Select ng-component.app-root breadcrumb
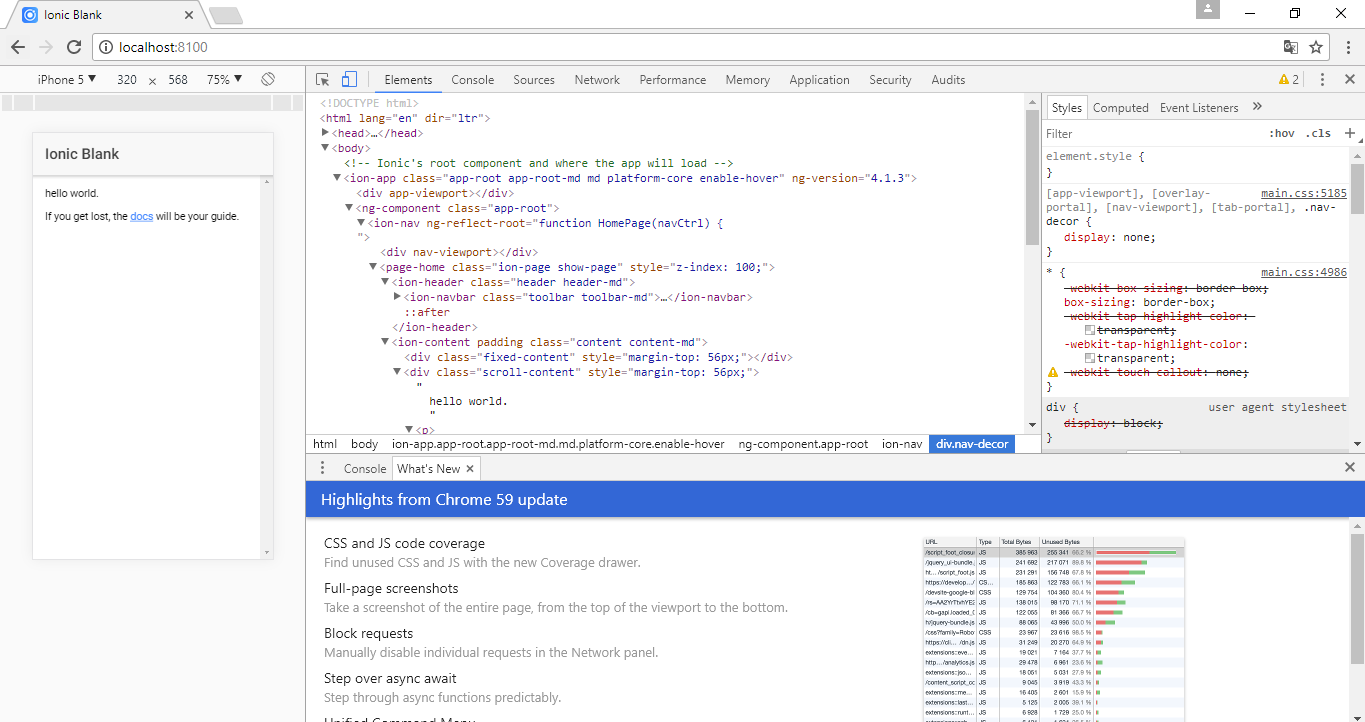 pyautogui.click(x=804, y=444)
